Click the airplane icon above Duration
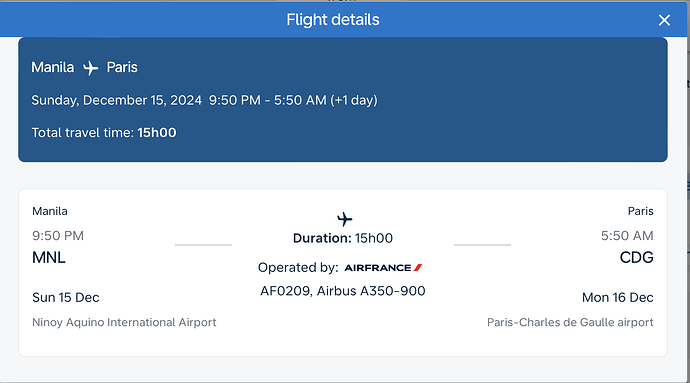This screenshot has height=383, width=690. pyautogui.click(x=345, y=219)
